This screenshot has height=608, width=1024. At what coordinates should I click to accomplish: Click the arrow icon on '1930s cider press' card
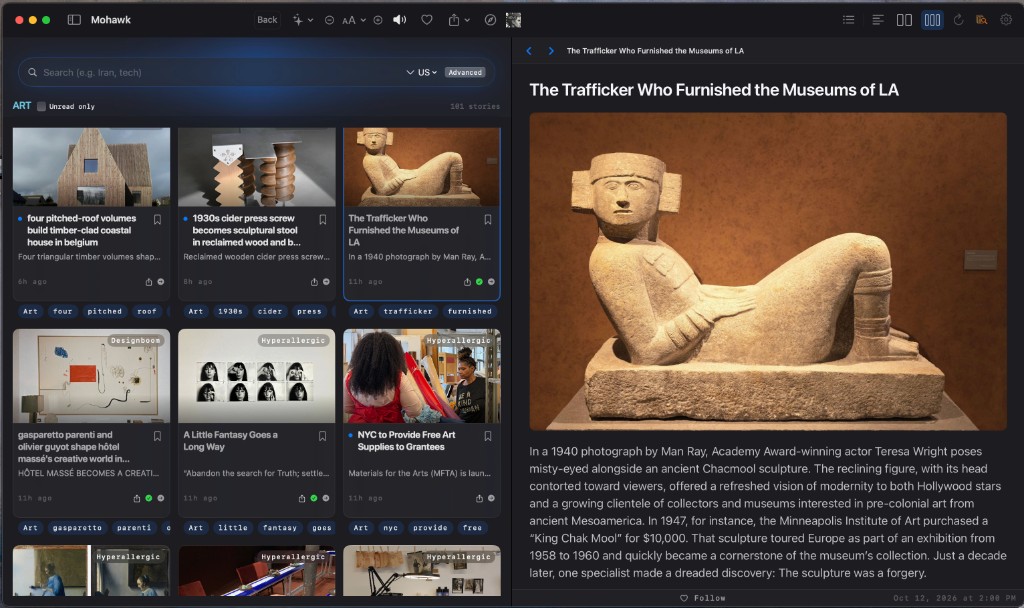(x=326, y=281)
